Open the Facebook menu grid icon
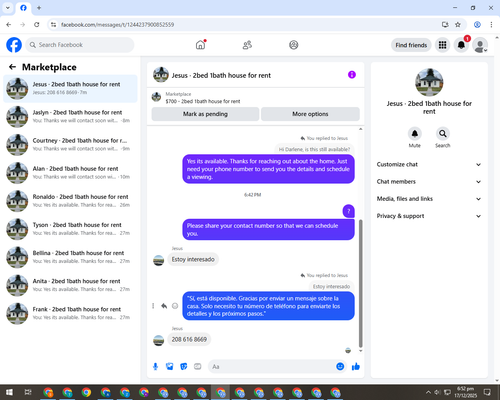The width and height of the screenshot is (500, 400). click(442, 45)
